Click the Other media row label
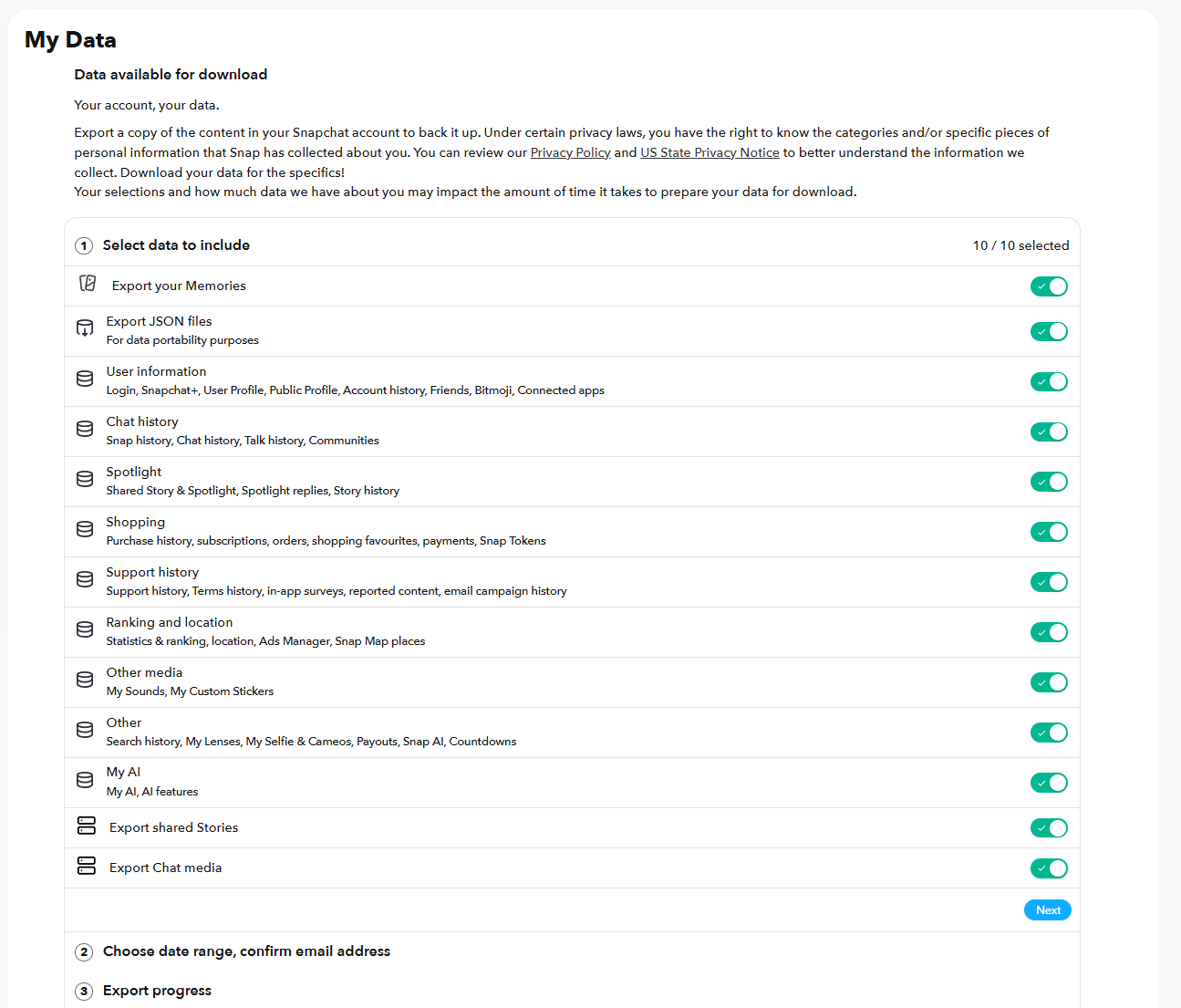1181x1008 pixels. (x=144, y=672)
